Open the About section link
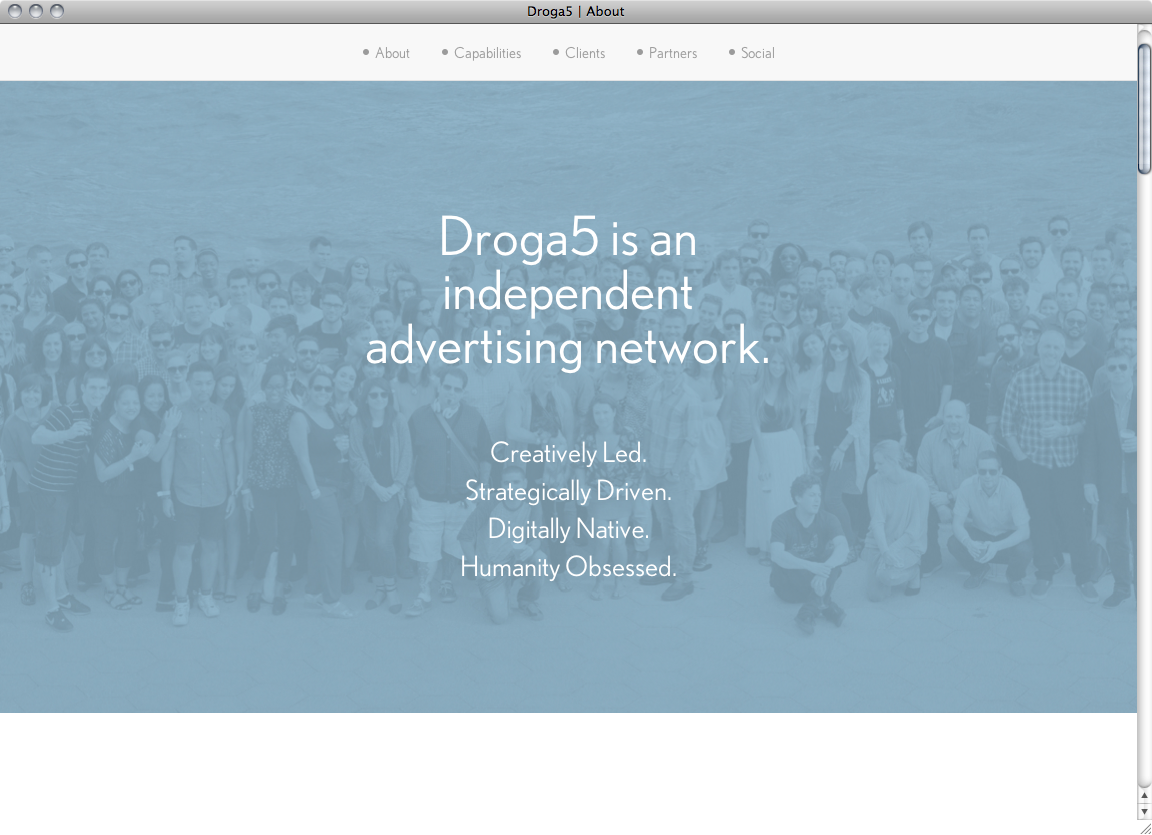The height and width of the screenshot is (835, 1152). (392, 53)
